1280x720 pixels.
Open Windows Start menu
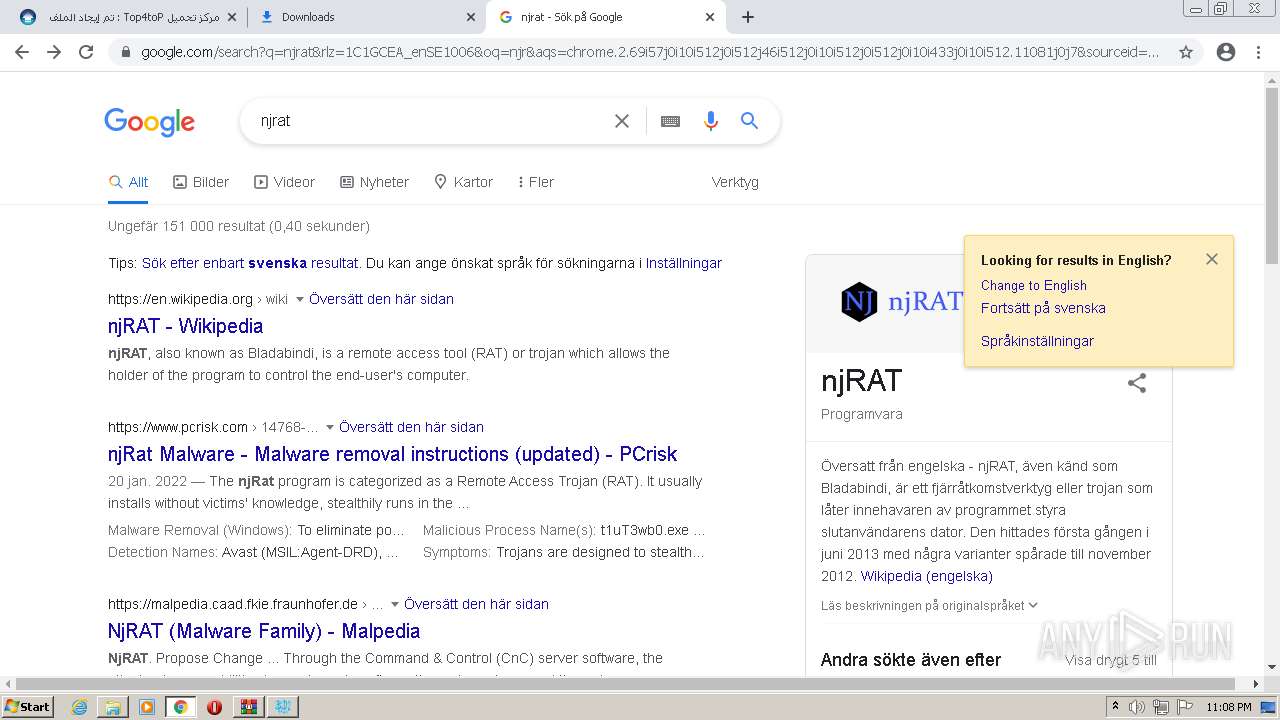(x=28, y=706)
